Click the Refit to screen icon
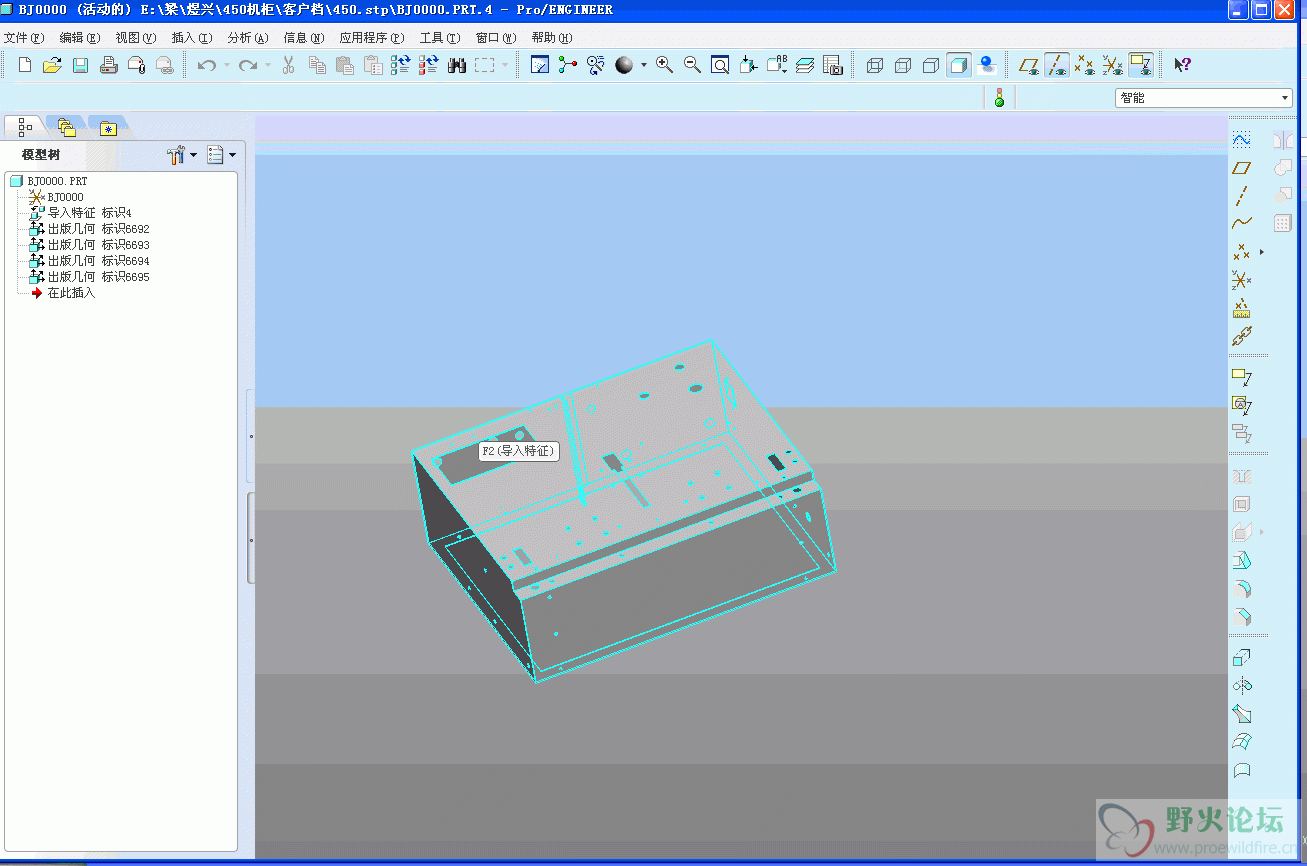This screenshot has height=866, width=1307. tap(720, 65)
